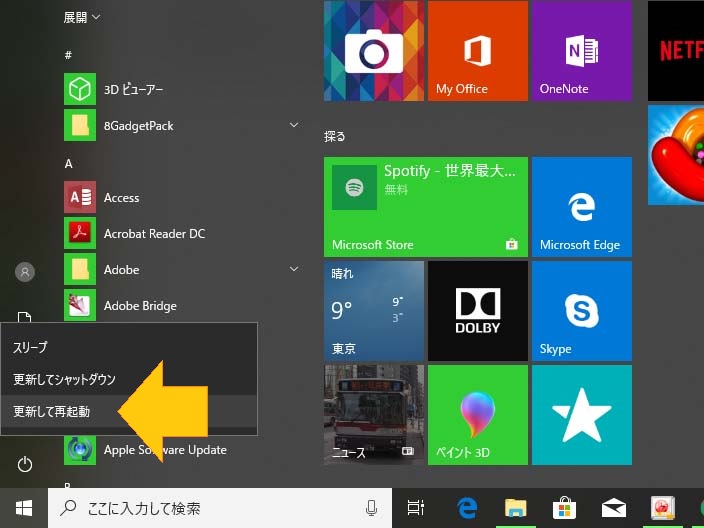Click the user account icon
704x528 pixels.
point(25,272)
